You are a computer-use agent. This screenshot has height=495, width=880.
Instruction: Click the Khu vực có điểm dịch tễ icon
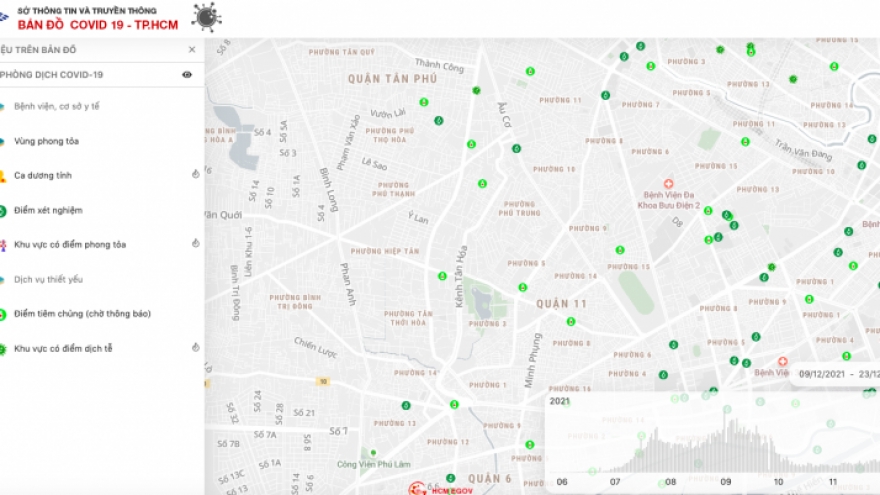[4, 348]
